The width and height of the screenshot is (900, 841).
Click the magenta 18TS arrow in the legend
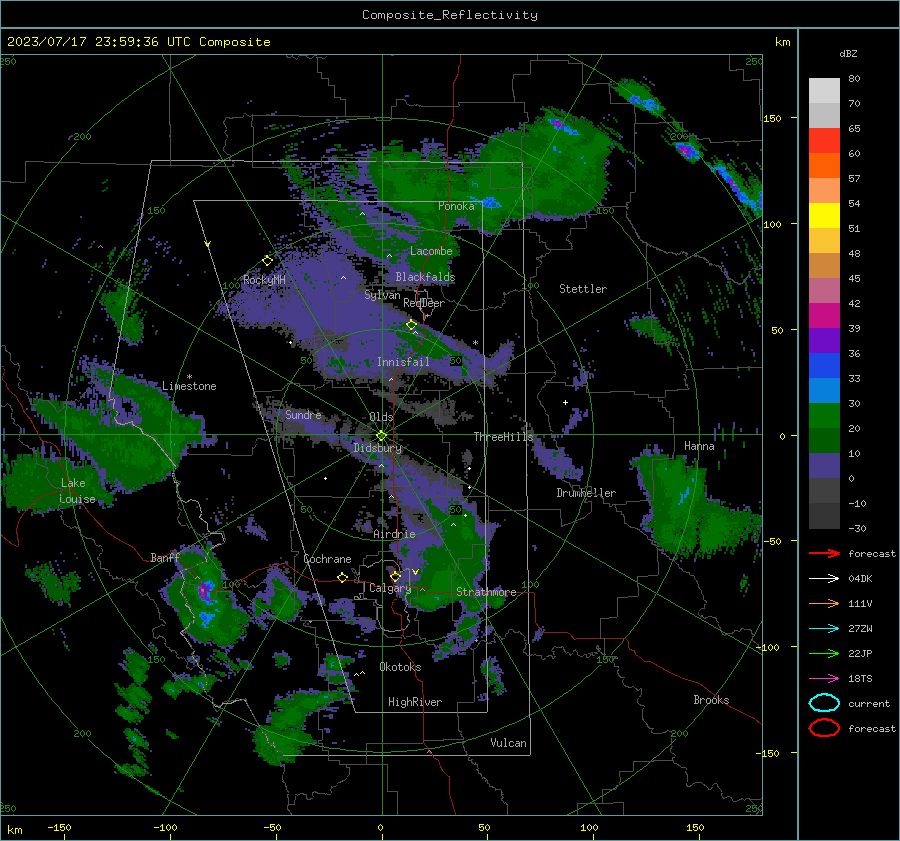point(824,679)
